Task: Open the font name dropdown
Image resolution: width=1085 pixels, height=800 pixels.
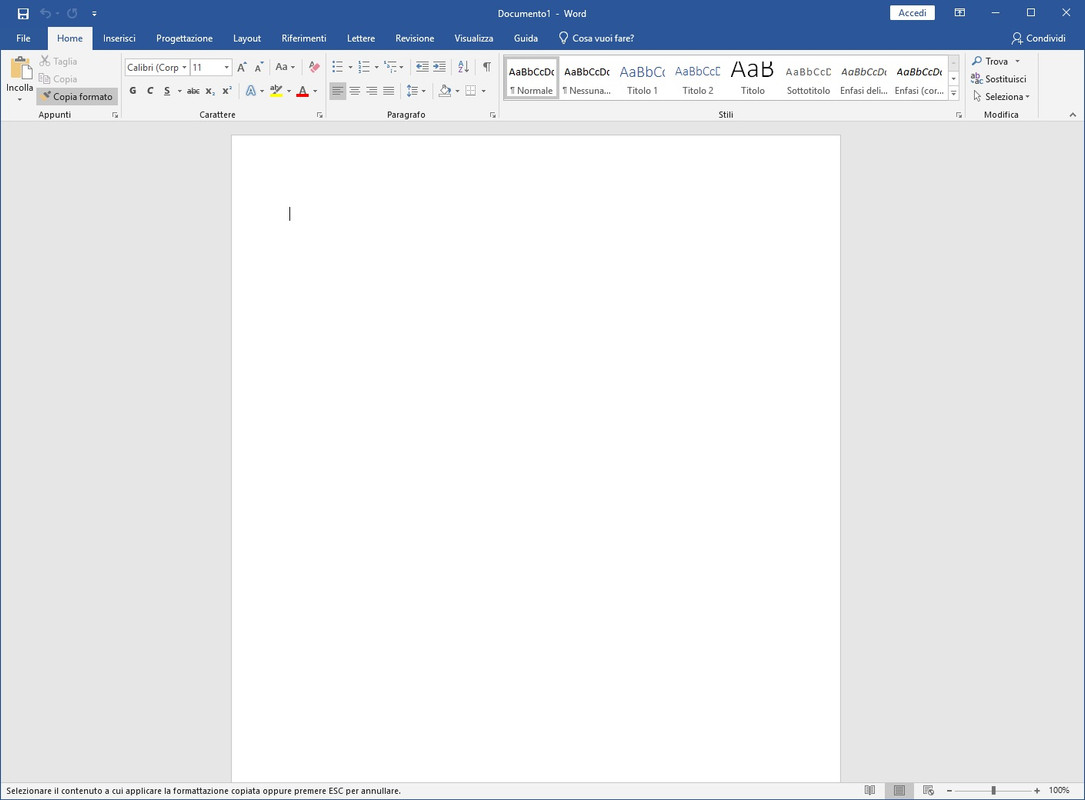Action: 185,67
